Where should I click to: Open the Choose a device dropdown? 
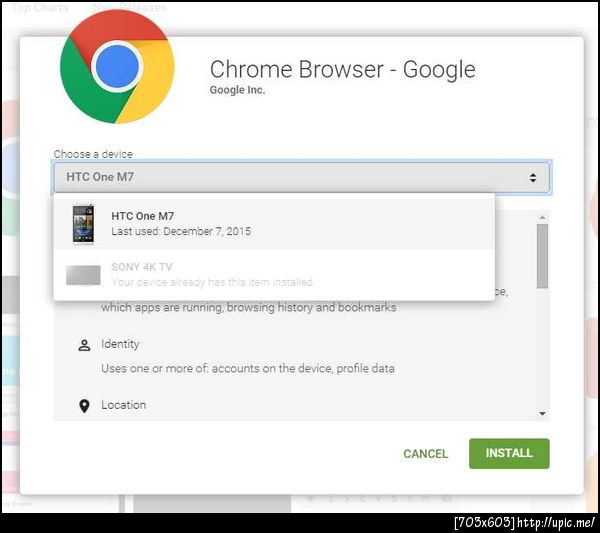tap(302, 177)
